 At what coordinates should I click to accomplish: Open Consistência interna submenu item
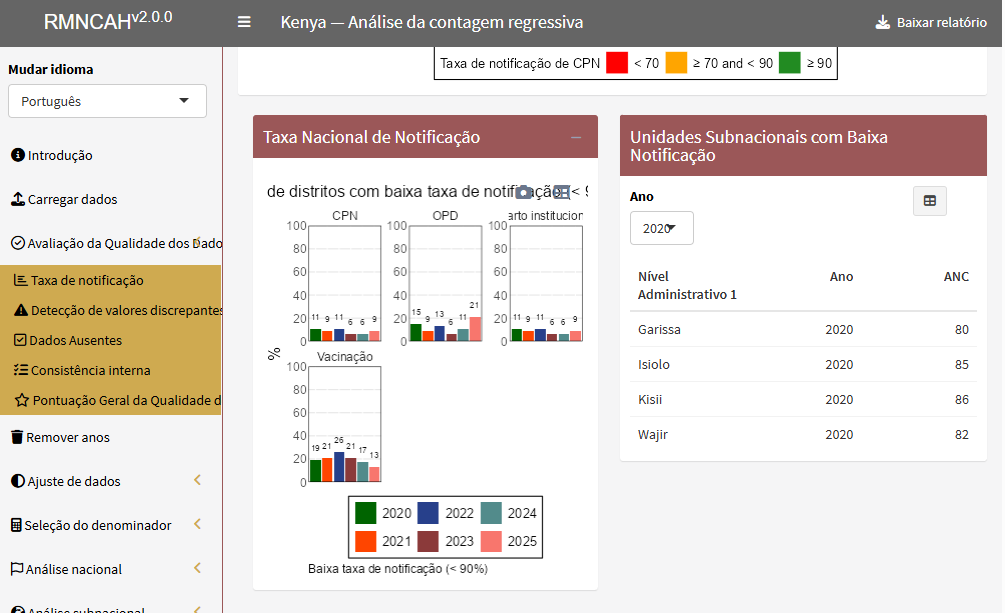pyautogui.click(x=90, y=371)
